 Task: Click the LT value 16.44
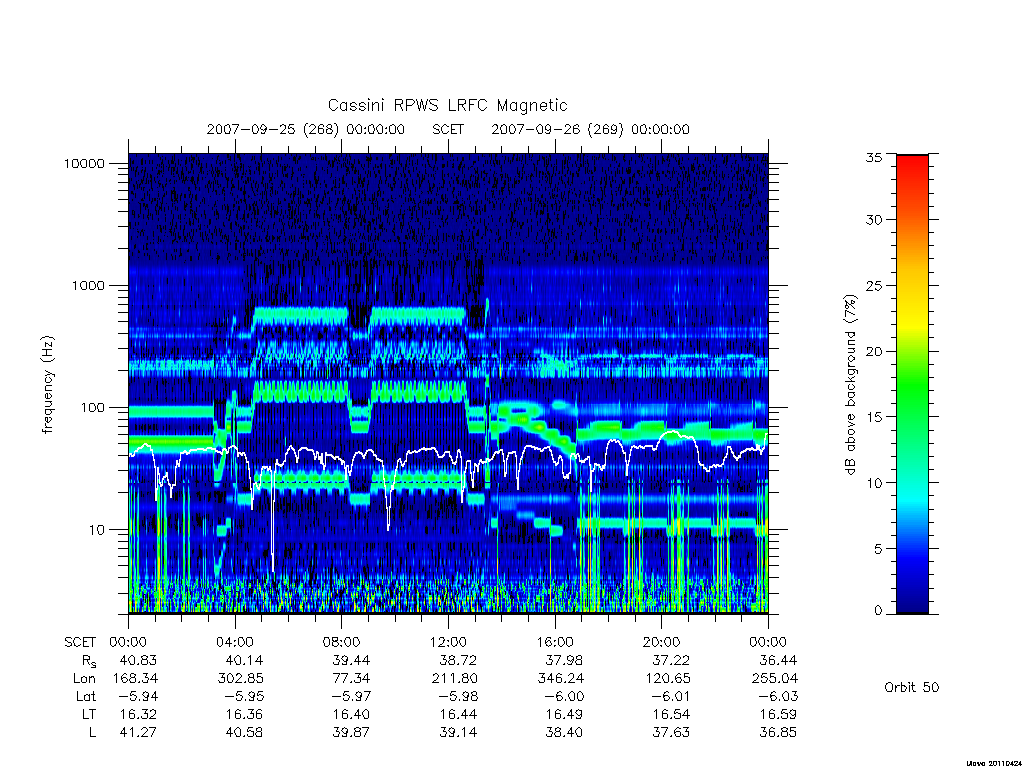click(458, 714)
